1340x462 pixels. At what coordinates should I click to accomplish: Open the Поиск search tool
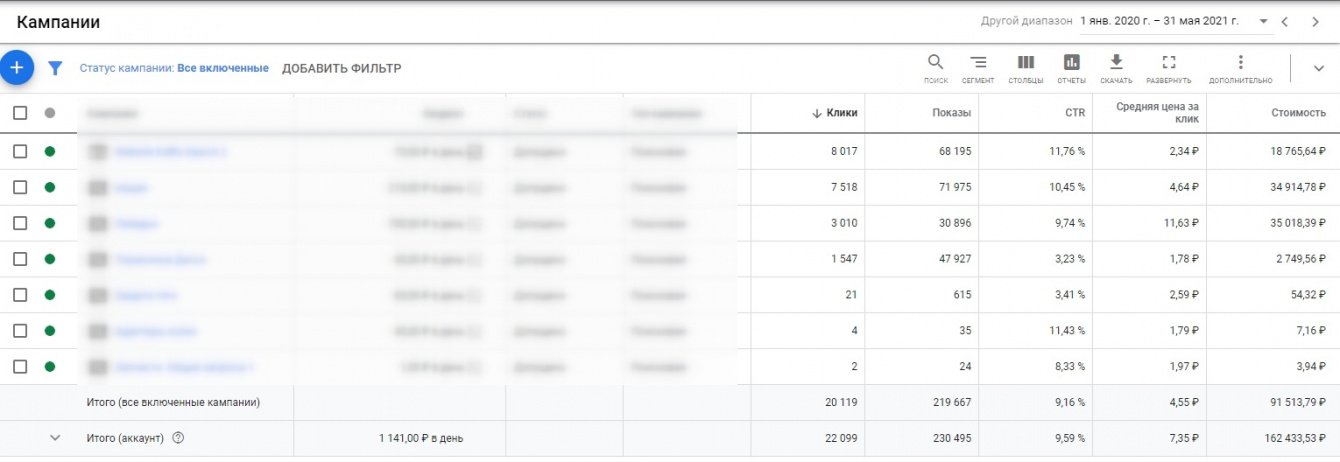pyautogui.click(x=936, y=68)
